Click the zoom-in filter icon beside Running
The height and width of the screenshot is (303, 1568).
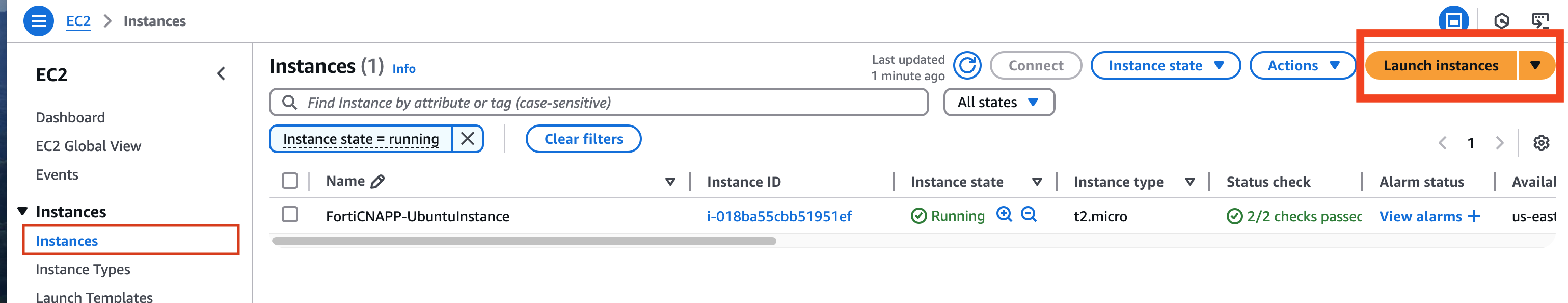point(1004,215)
